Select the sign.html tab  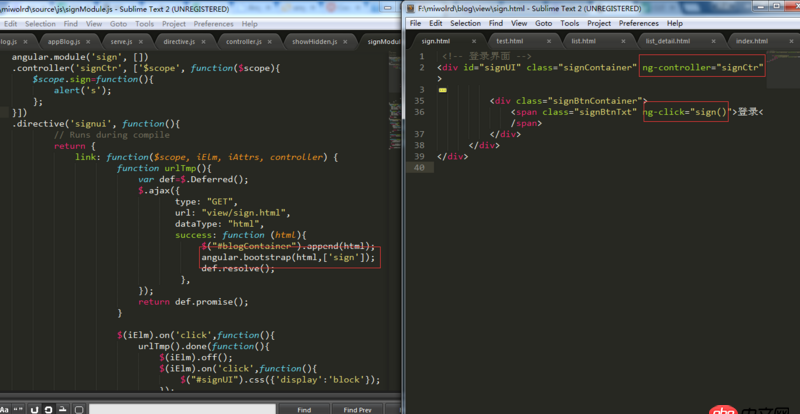click(x=435, y=41)
